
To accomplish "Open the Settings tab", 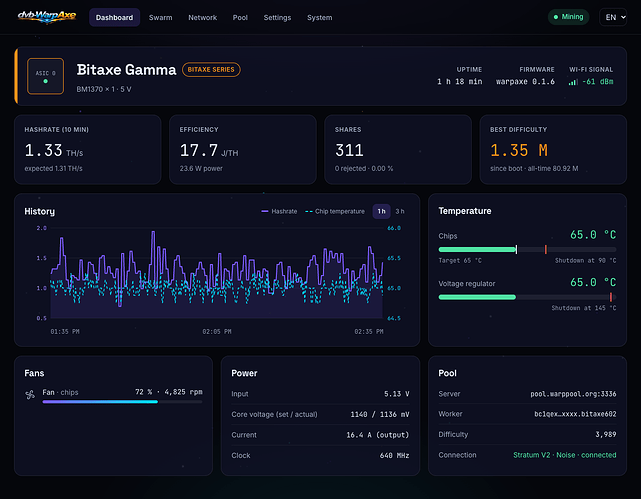I will tap(277, 18).
